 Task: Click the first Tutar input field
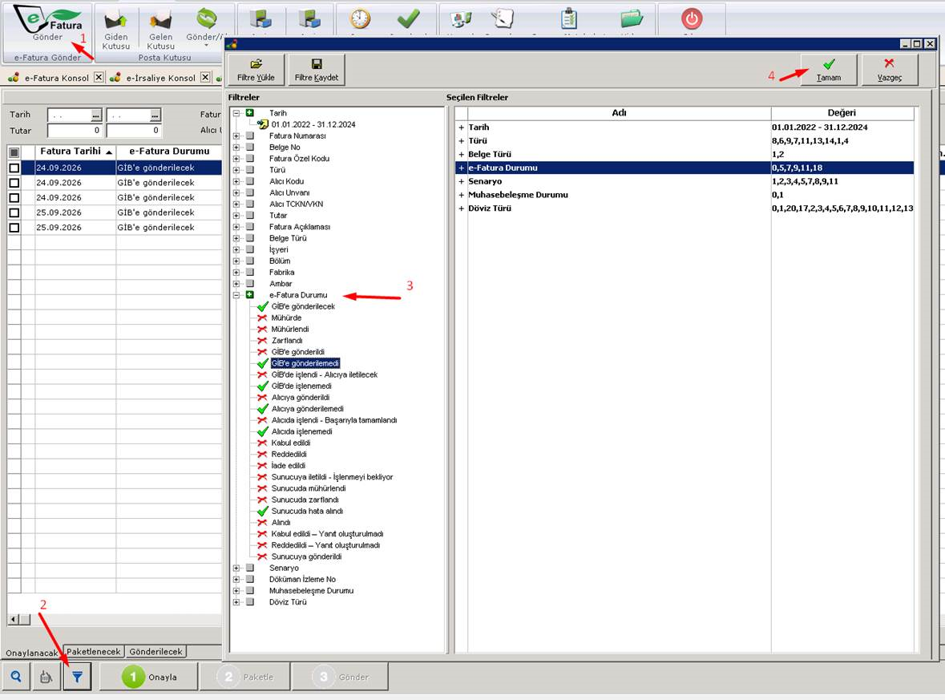pyautogui.click(x=74, y=130)
